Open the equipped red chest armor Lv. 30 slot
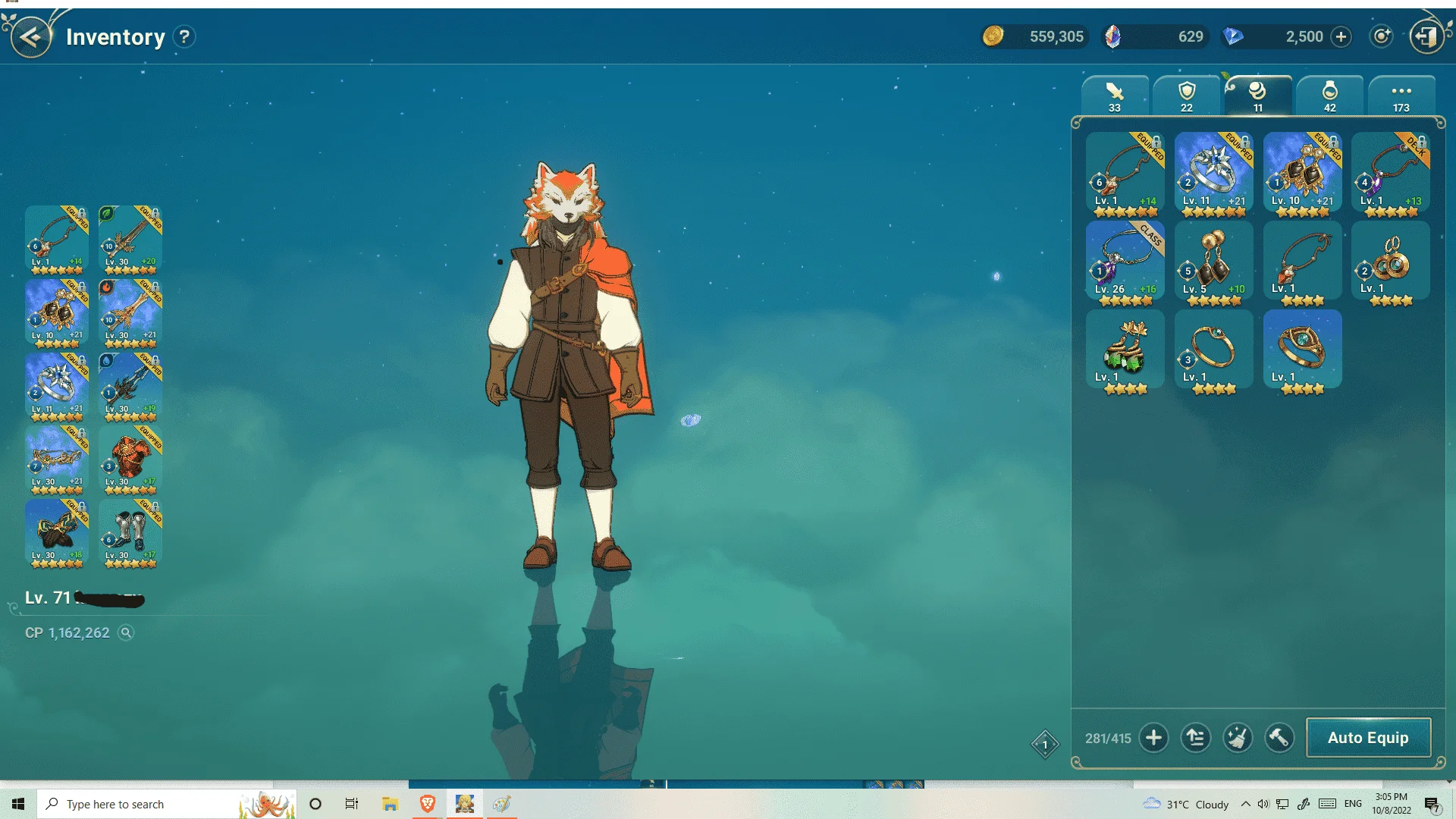The width and height of the screenshot is (1456, 819). [x=130, y=460]
